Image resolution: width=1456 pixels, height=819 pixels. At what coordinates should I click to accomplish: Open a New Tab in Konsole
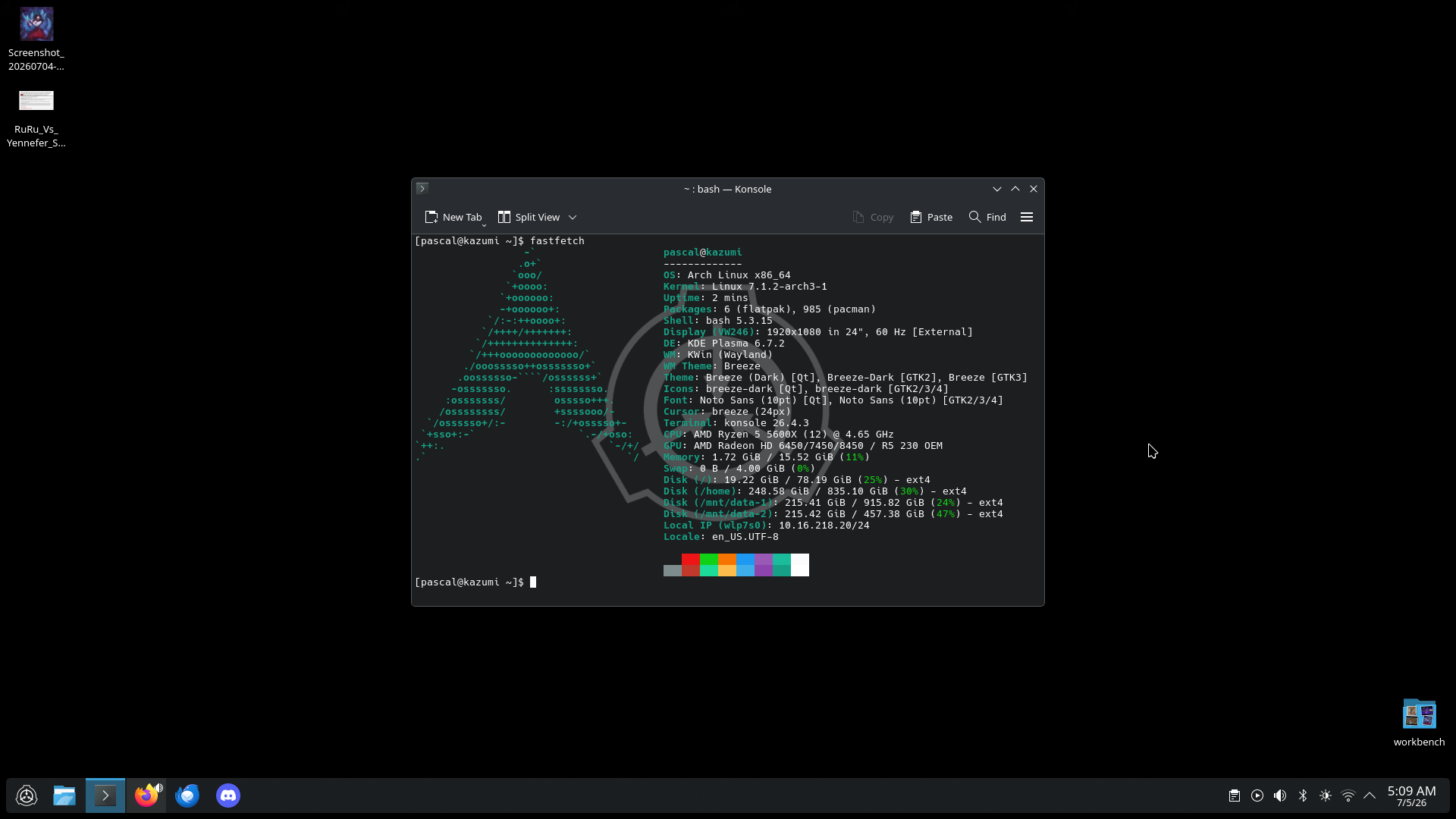453,217
